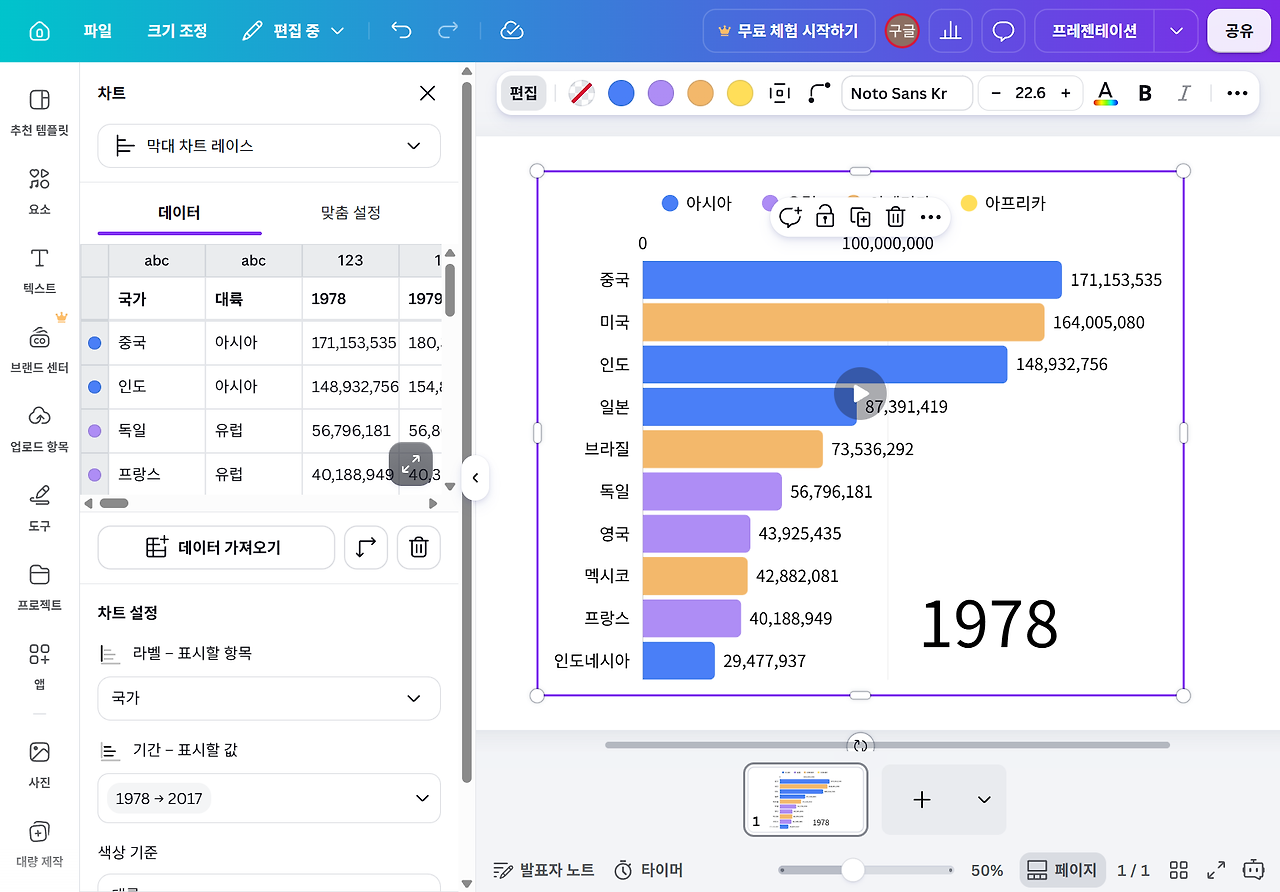Open the 파일 menu
Screen dimensions: 1280x892
pyautogui.click(x=98, y=31)
